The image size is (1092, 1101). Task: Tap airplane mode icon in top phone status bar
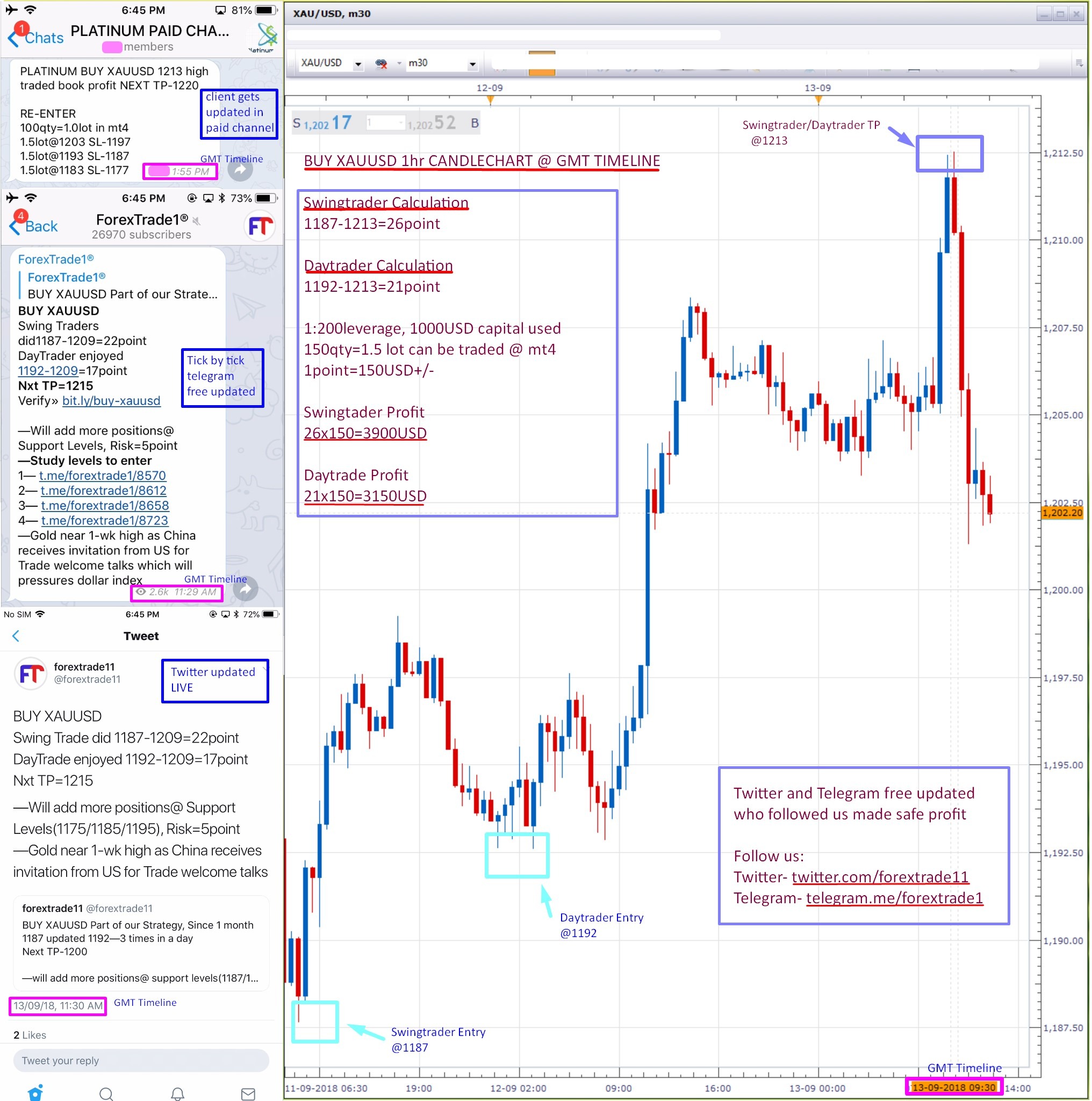pos(11,10)
